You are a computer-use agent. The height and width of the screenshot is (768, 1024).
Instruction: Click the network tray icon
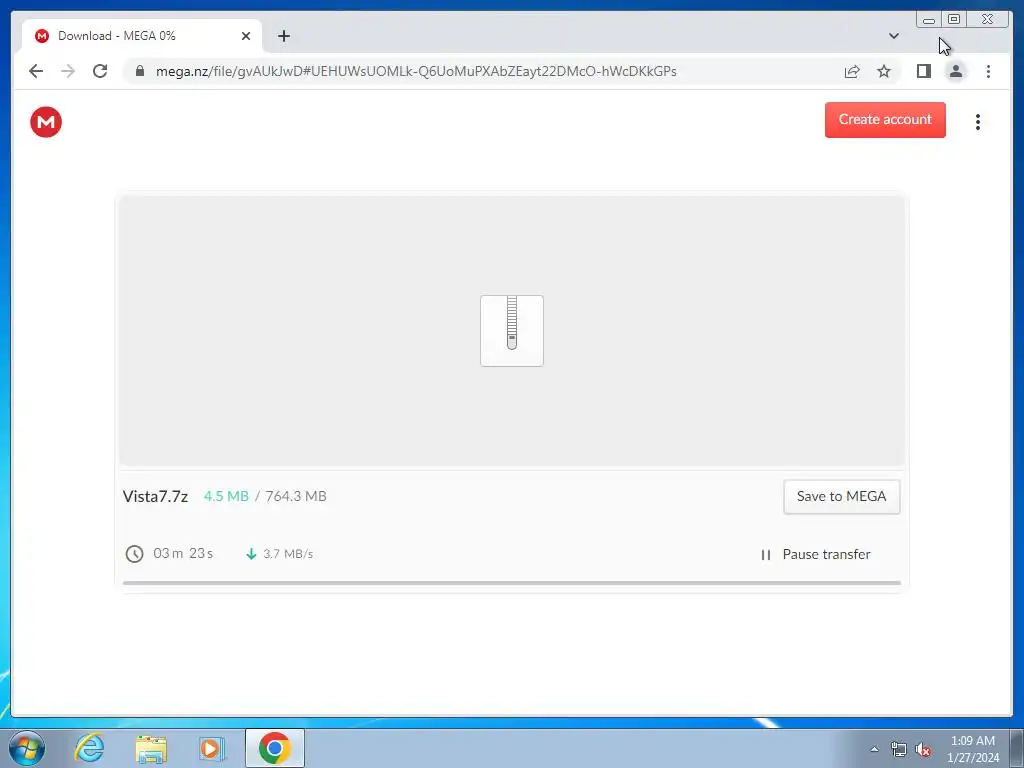tap(899, 750)
